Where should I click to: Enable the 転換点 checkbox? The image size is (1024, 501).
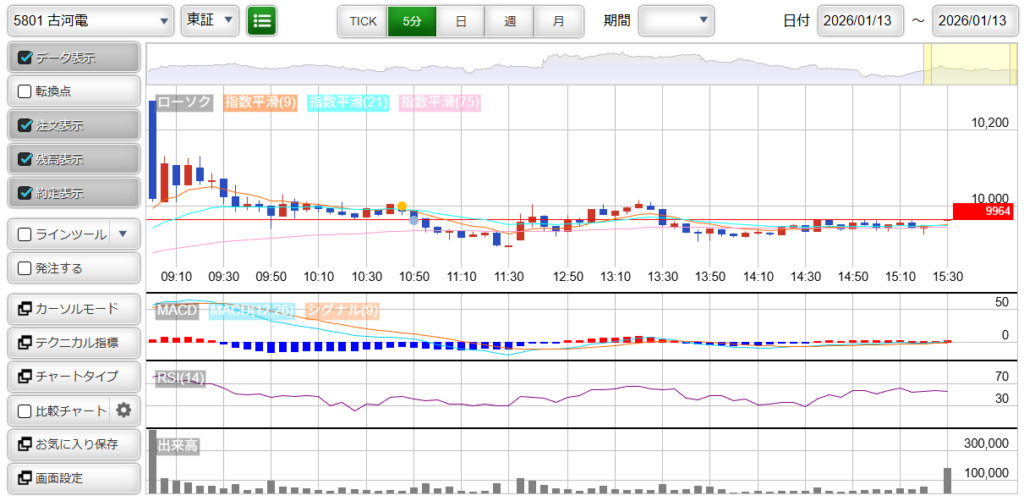coord(26,91)
